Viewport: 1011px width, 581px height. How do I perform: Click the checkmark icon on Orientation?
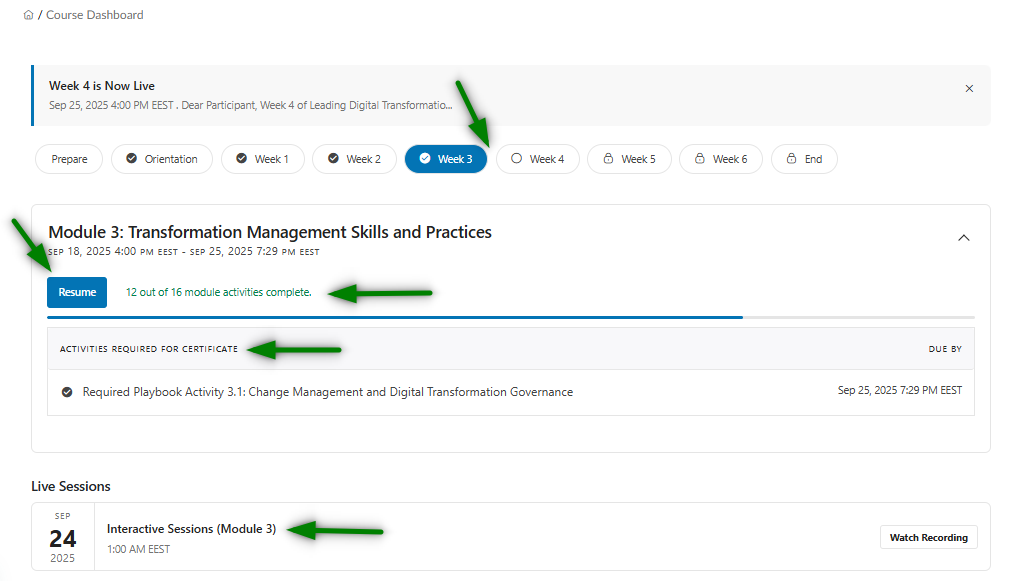pos(131,159)
